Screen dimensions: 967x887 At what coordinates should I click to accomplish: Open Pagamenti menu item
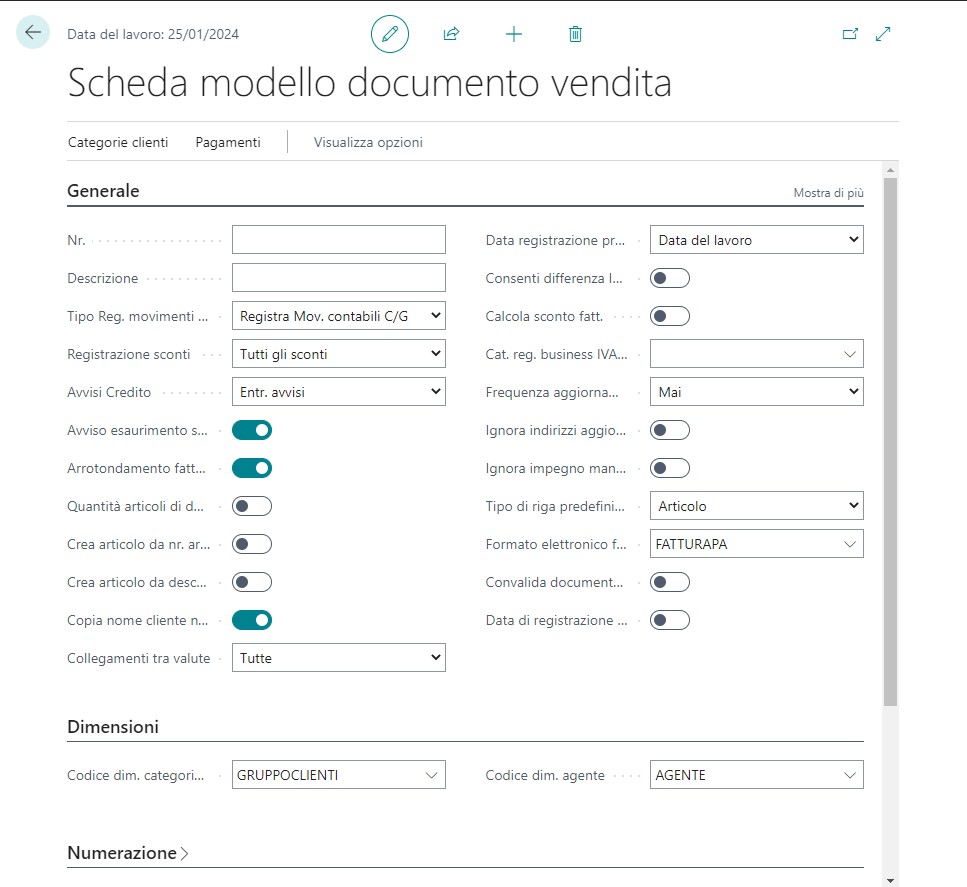pyautogui.click(x=228, y=142)
